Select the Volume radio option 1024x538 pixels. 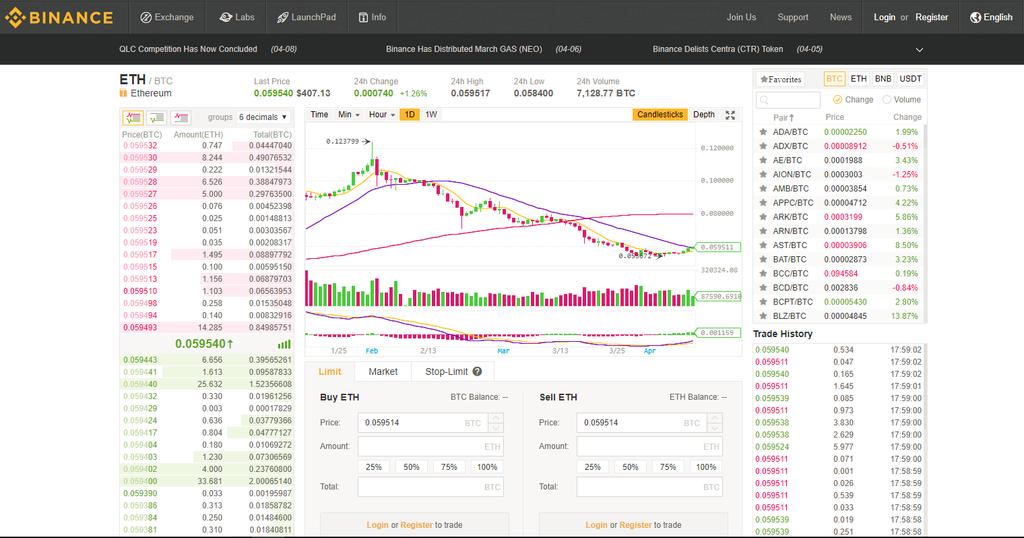click(x=886, y=99)
